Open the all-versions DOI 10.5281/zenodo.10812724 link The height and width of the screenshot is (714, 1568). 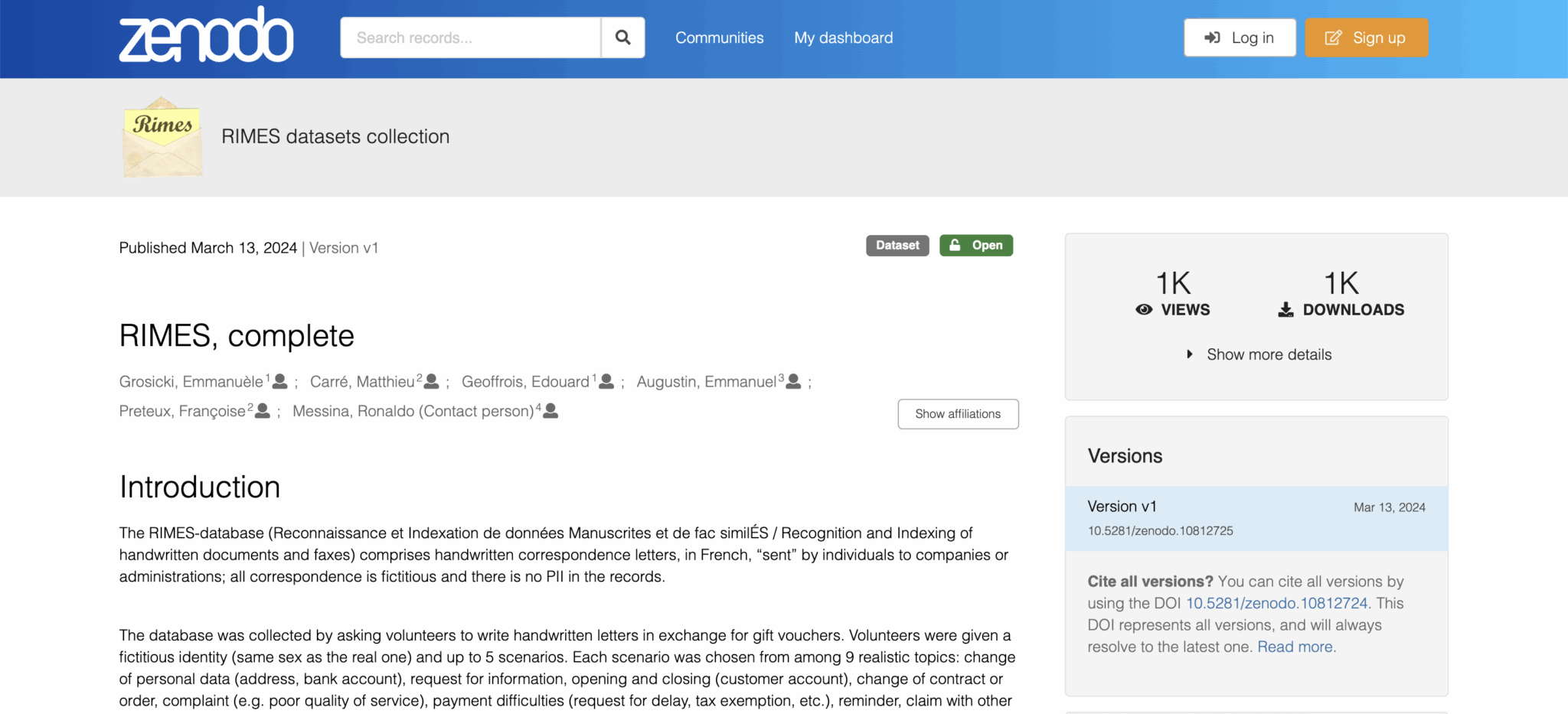1276,603
